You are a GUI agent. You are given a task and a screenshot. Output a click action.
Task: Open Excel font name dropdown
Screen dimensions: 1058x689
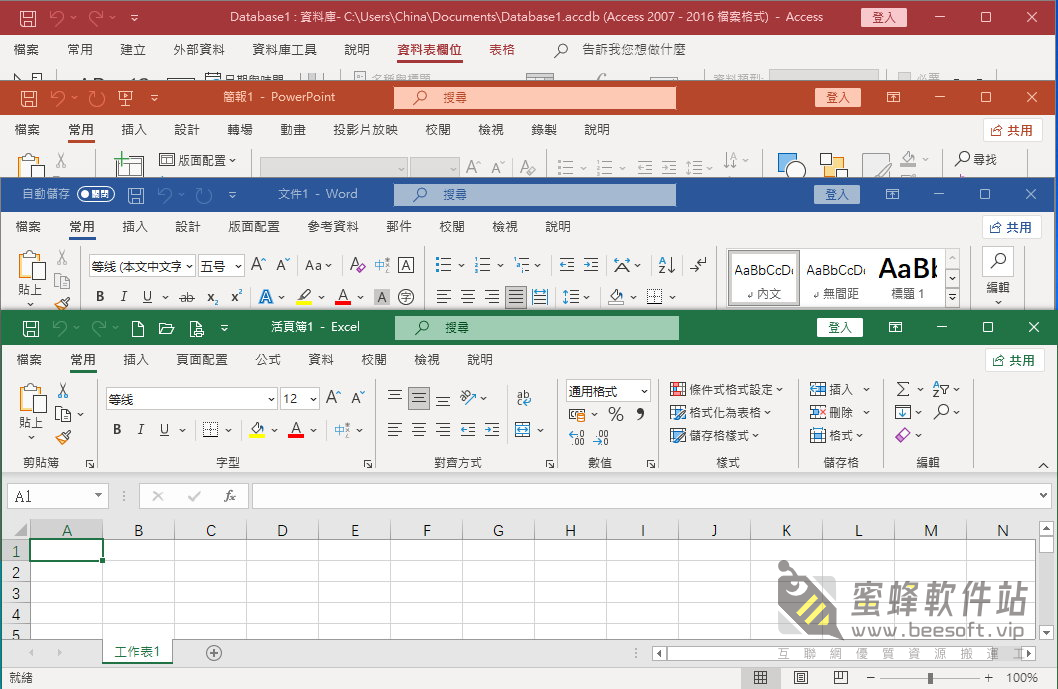[x=271, y=399]
